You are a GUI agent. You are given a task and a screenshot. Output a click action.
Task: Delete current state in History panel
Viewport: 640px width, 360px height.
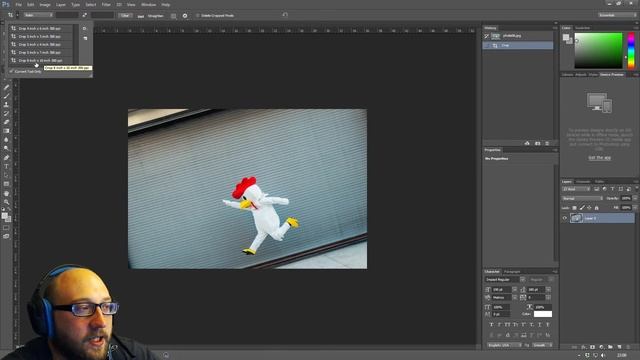[547, 143]
